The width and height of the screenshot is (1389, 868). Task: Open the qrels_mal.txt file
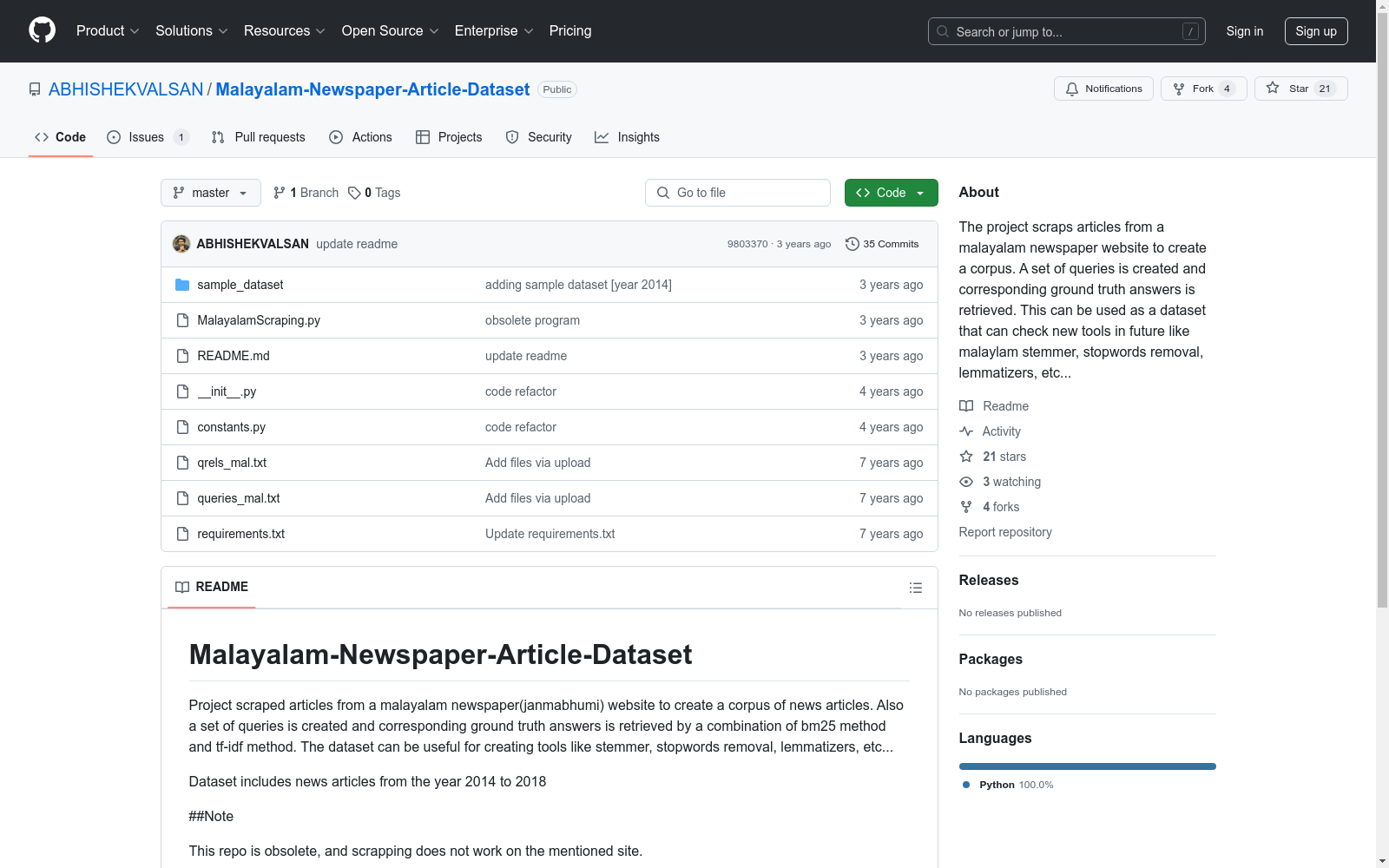pyautogui.click(x=232, y=463)
